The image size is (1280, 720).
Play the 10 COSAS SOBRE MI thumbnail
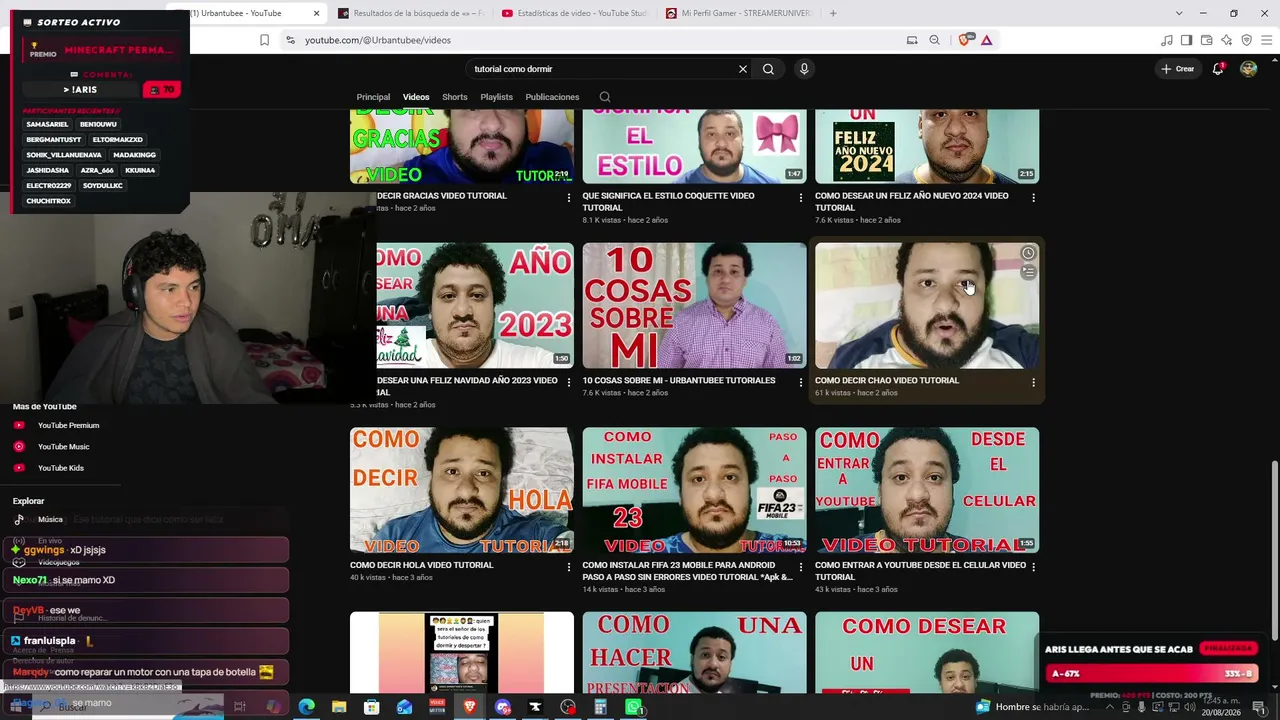(x=694, y=305)
